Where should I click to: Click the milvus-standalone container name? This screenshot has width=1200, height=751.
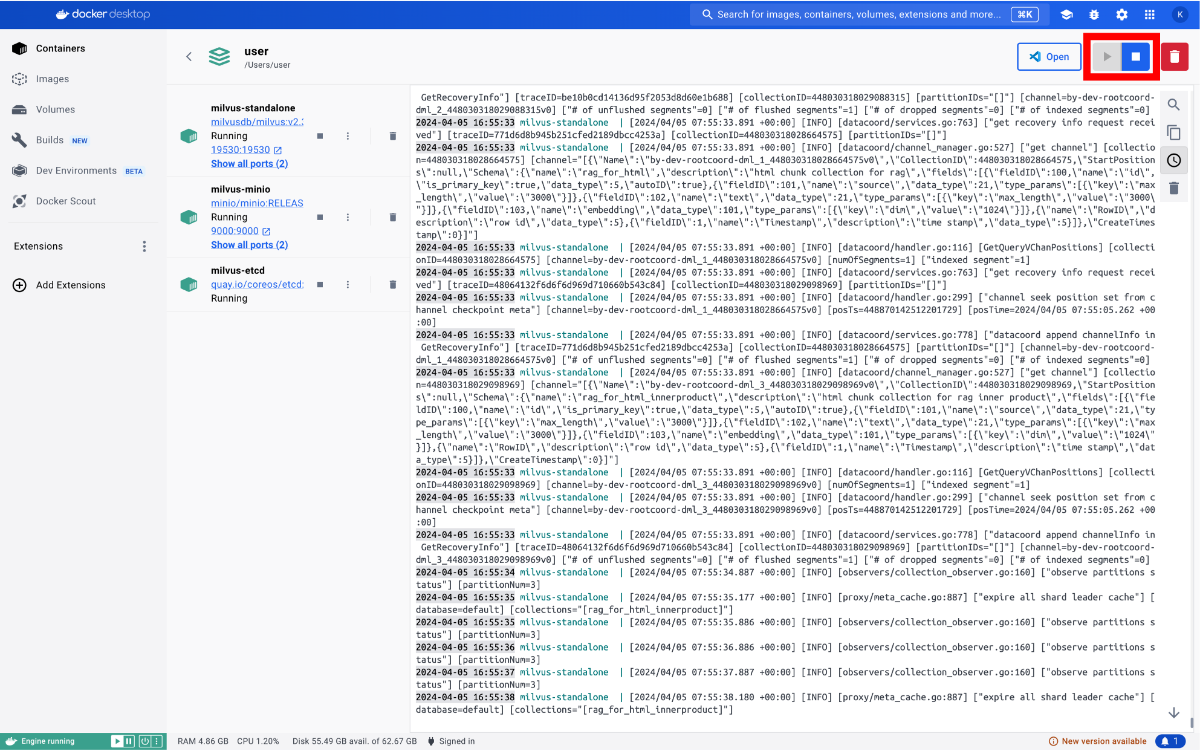point(253,108)
